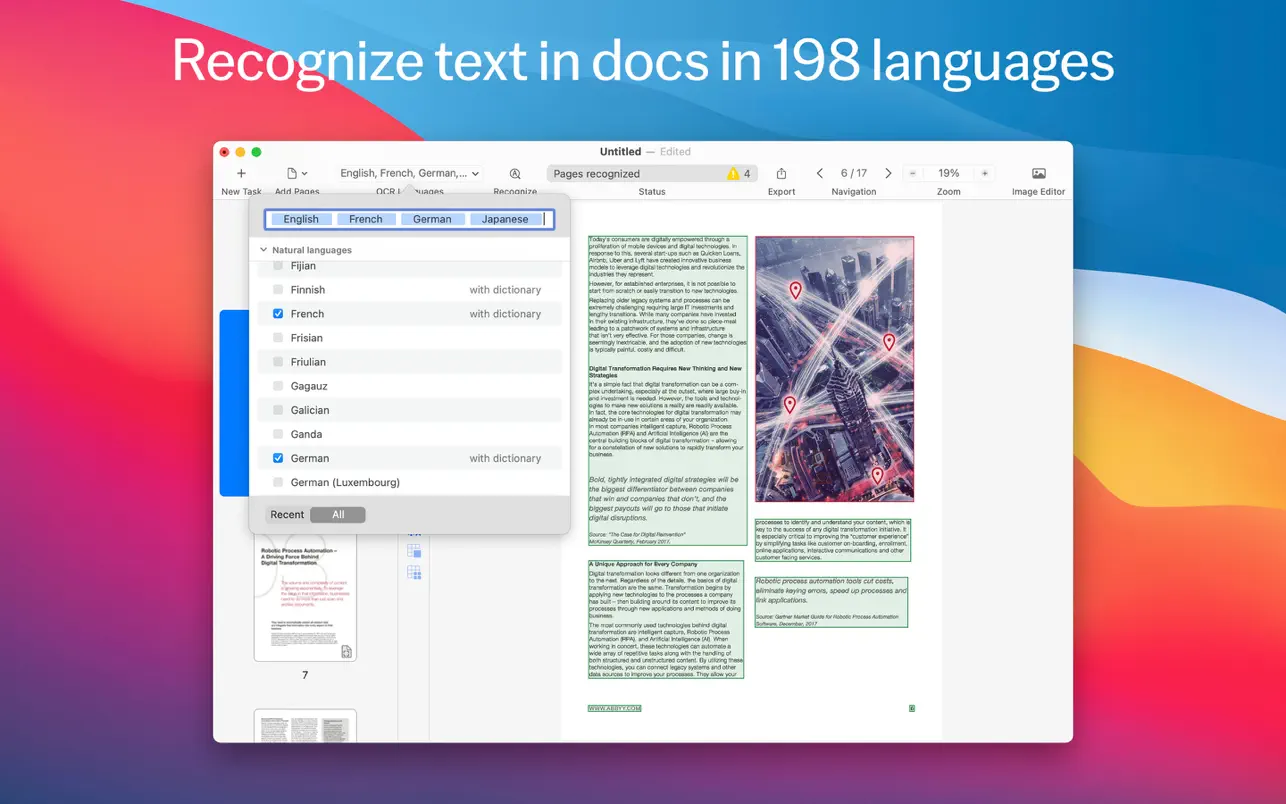Open the OCR languages dropdown
This screenshot has width=1286, height=804.
(x=409, y=173)
